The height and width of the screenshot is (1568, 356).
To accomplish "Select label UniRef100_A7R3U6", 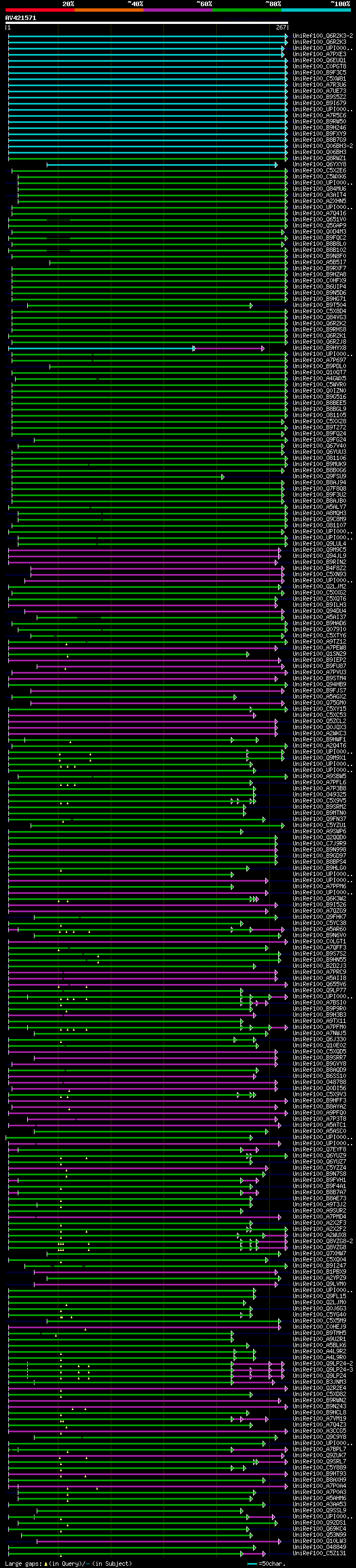I will pos(319,85).
